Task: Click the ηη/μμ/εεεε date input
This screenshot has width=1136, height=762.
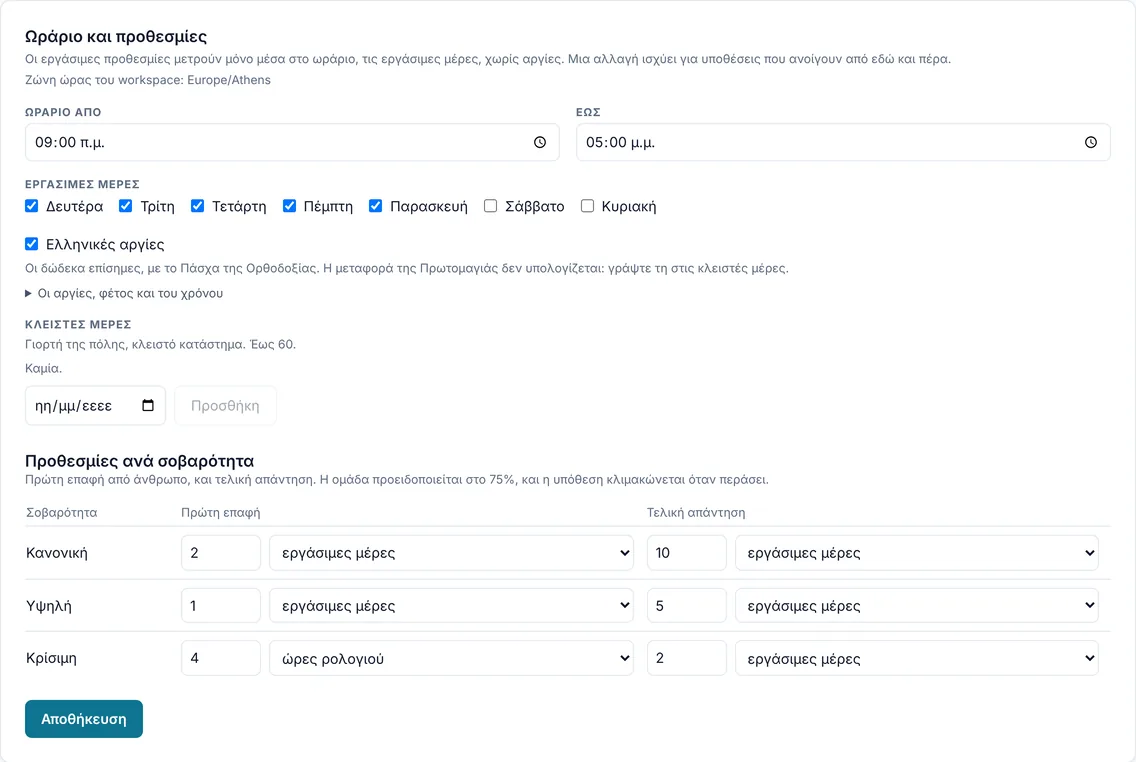Action: click(x=95, y=406)
